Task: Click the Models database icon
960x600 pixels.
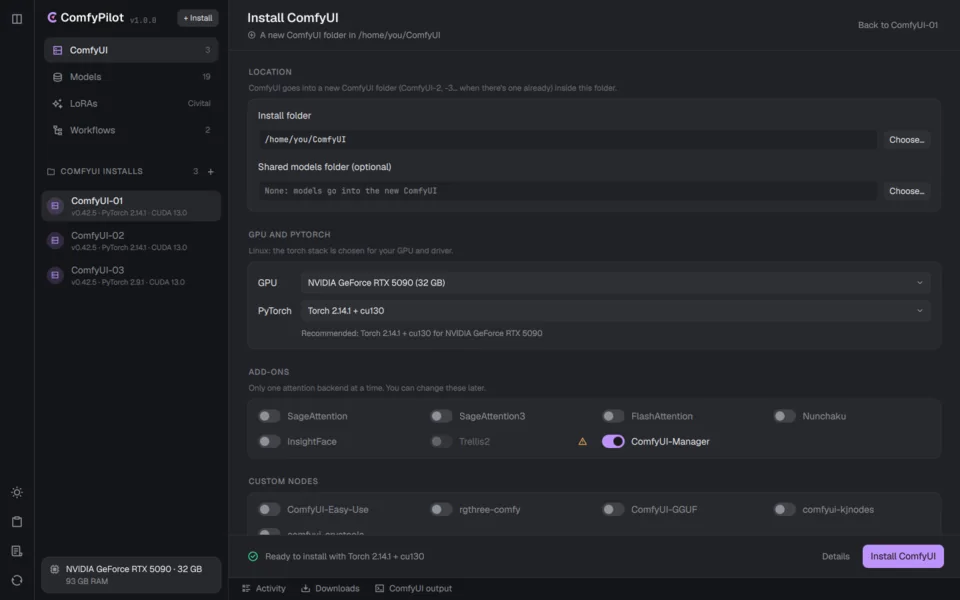Action: point(58,77)
